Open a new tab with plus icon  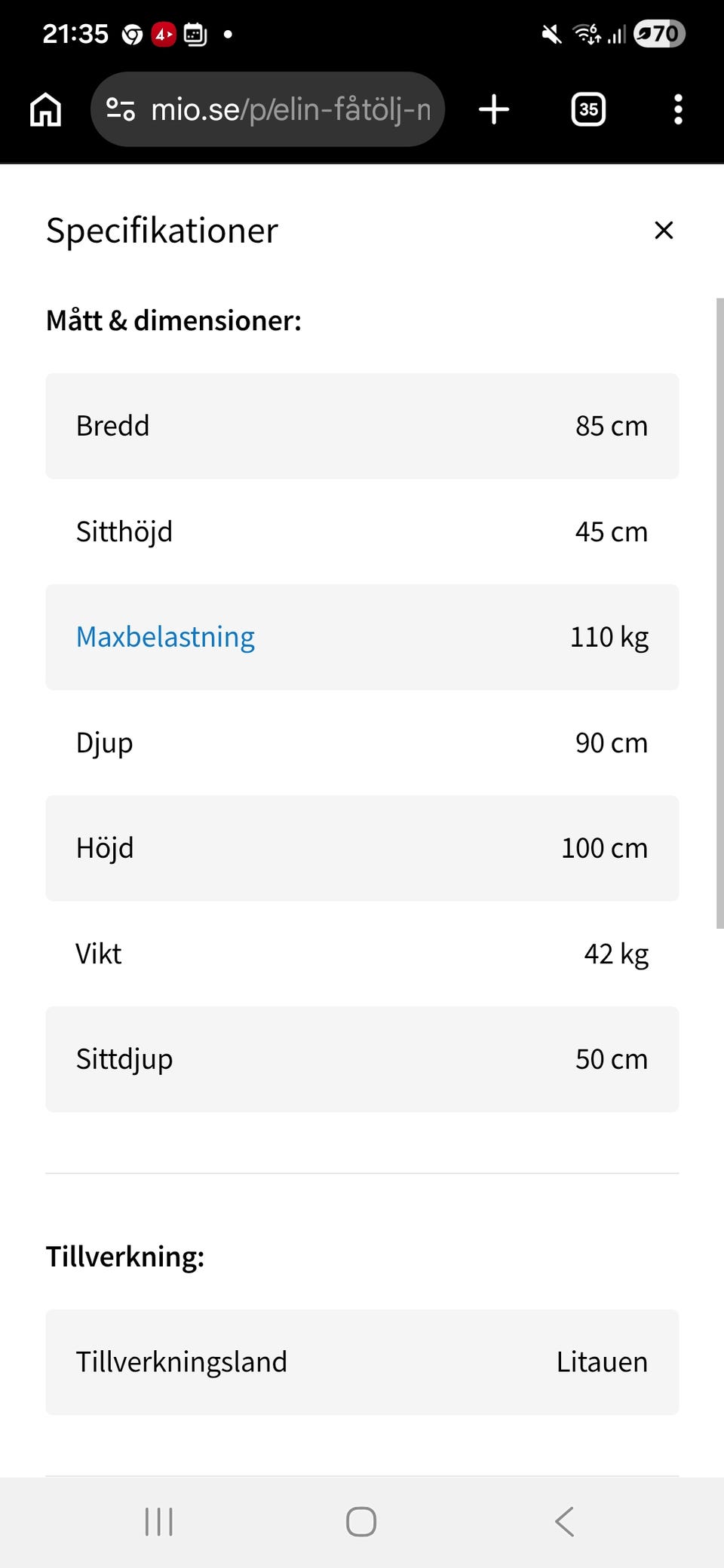494,110
